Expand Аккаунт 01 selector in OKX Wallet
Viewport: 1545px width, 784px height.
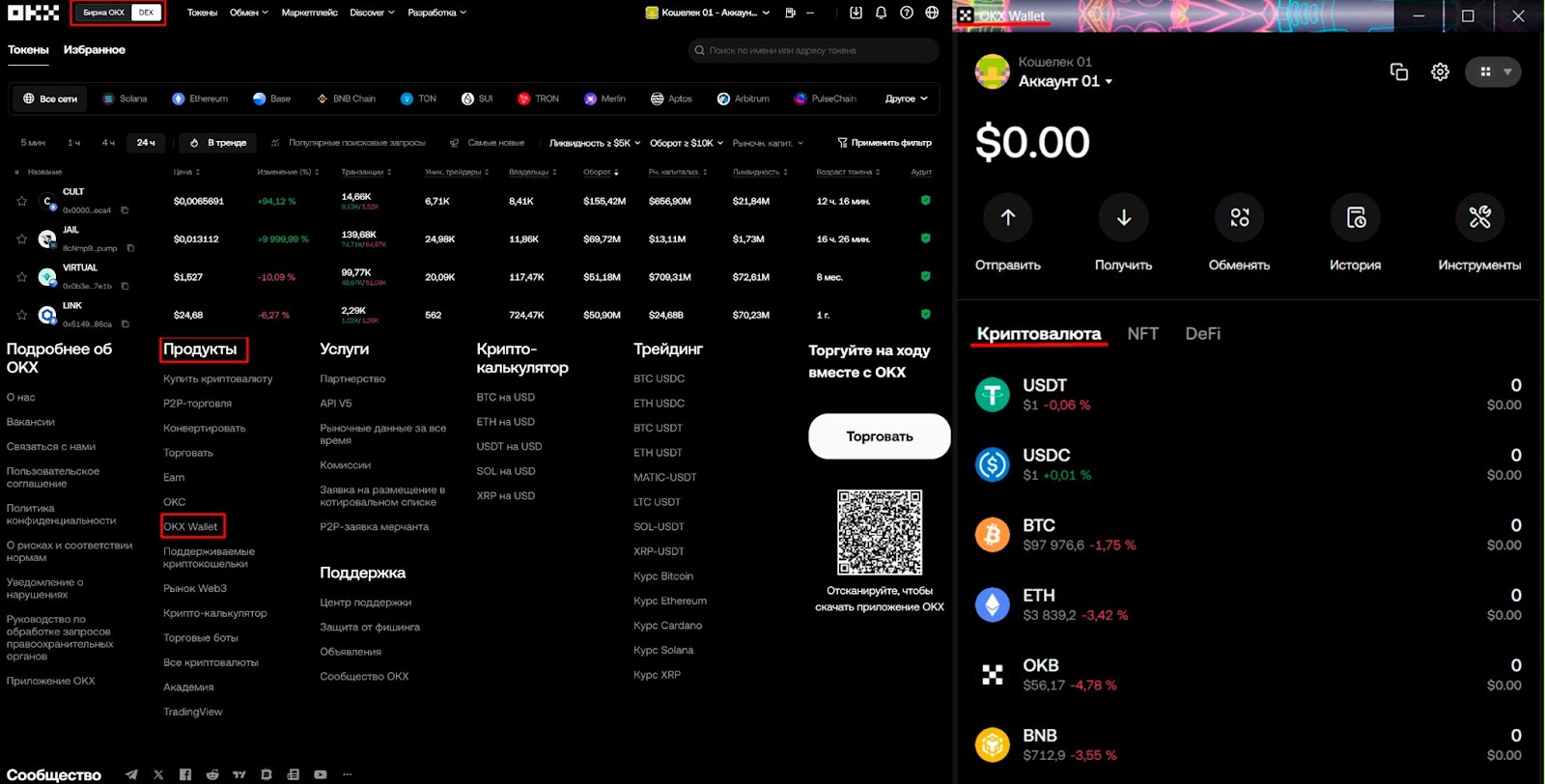tap(1065, 81)
